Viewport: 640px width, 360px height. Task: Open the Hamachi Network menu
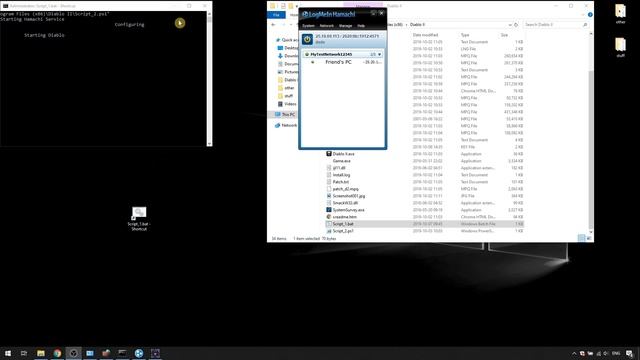tap(327, 26)
